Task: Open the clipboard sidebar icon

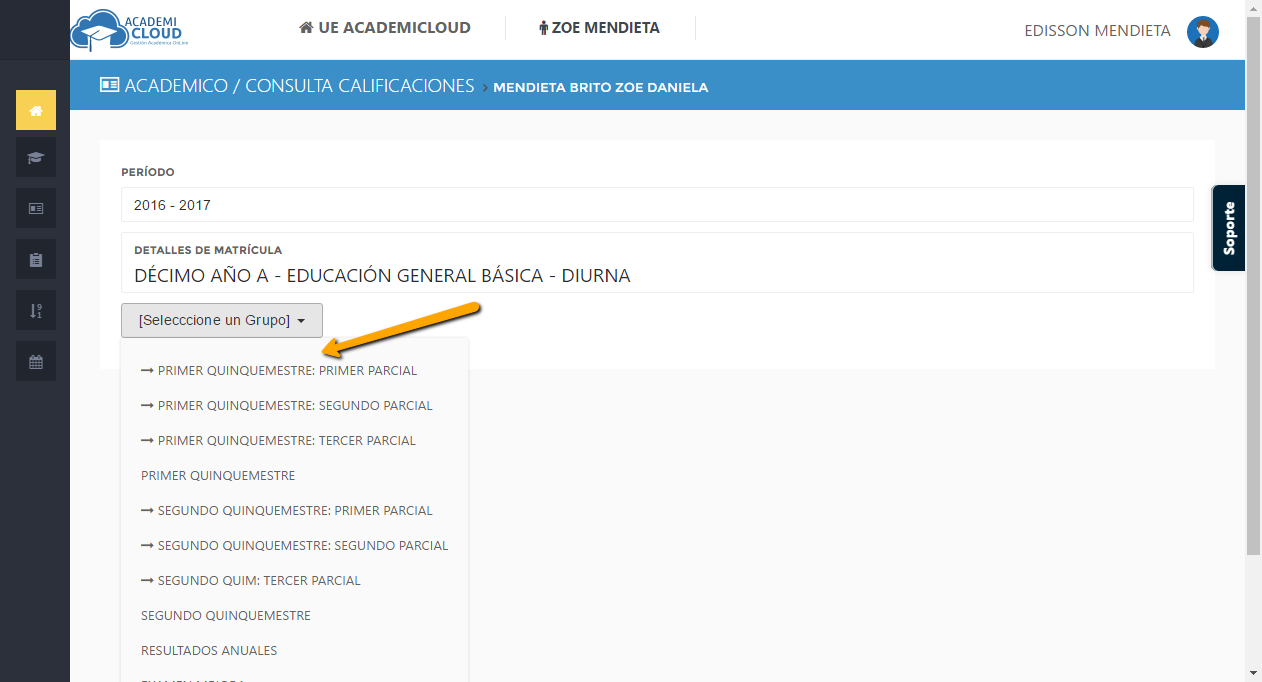Action: [x=36, y=260]
